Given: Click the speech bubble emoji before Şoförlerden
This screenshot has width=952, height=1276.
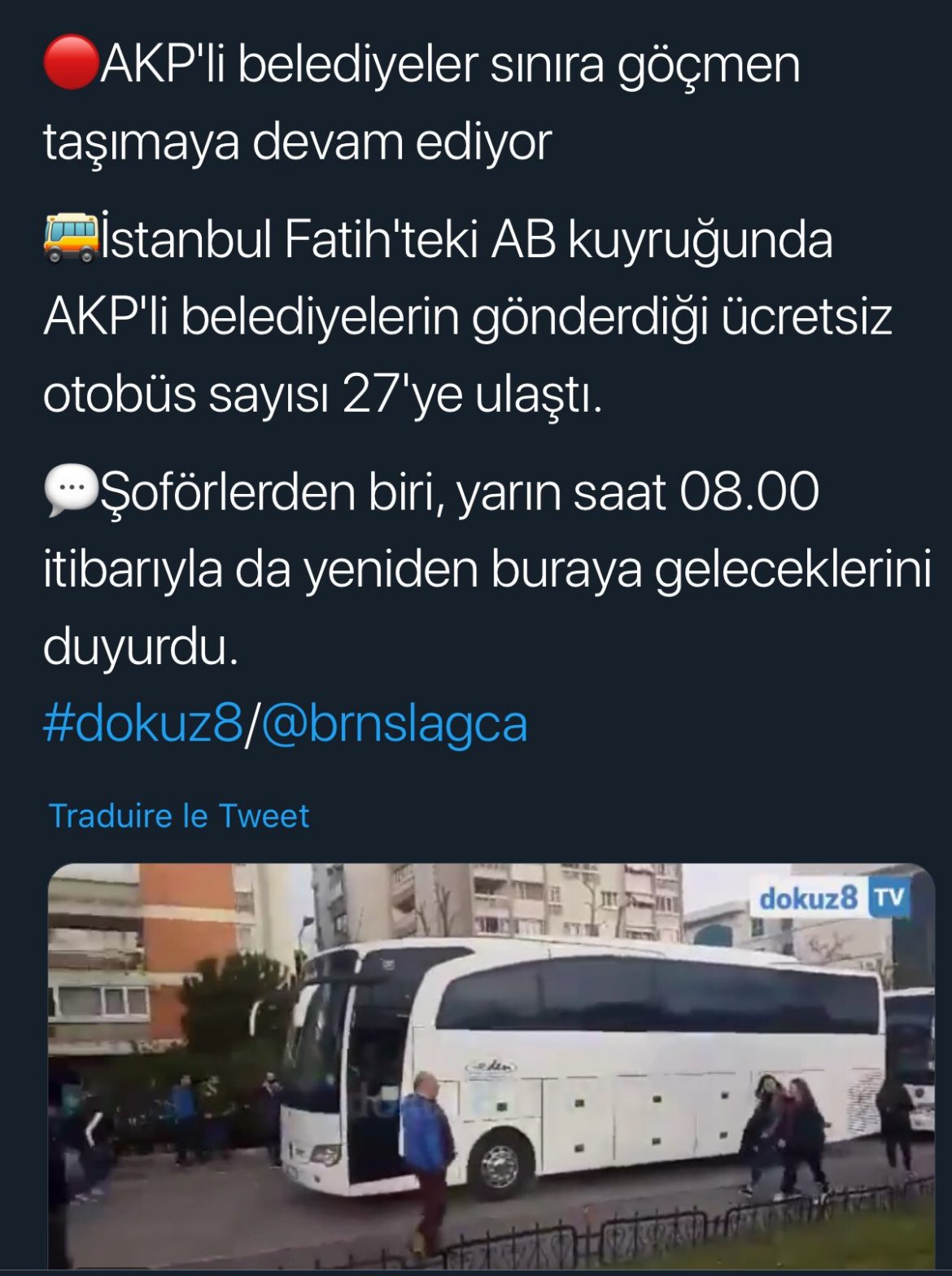Looking at the screenshot, I should pos(71,491).
